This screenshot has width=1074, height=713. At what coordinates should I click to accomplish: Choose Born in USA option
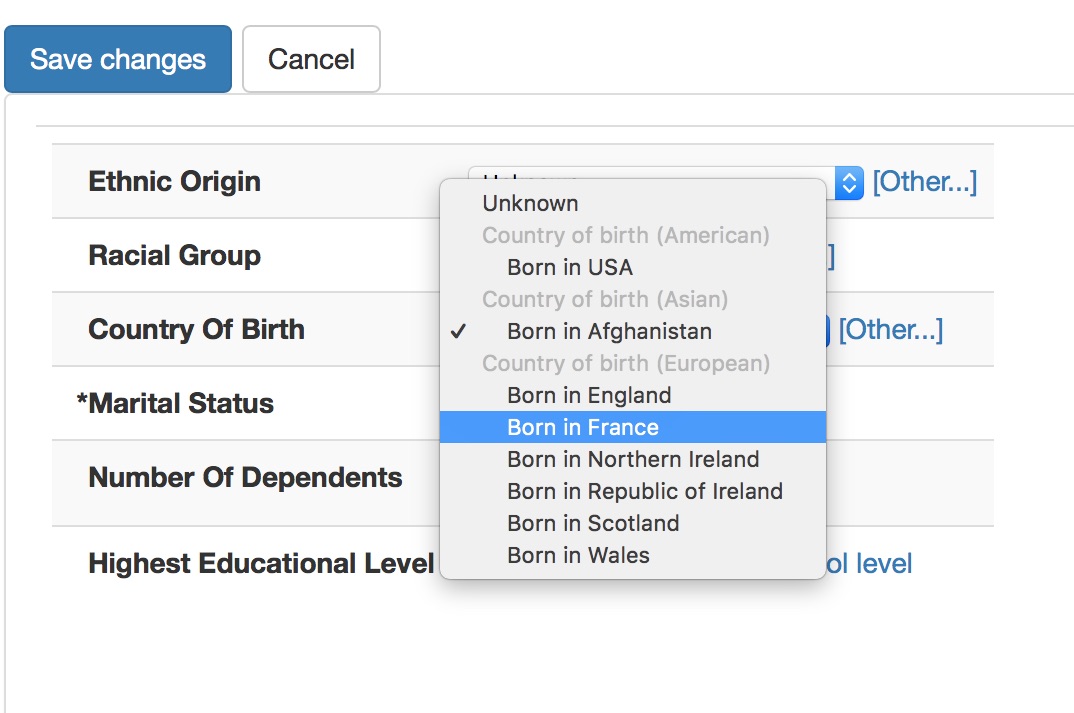pyautogui.click(x=570, y=267)
